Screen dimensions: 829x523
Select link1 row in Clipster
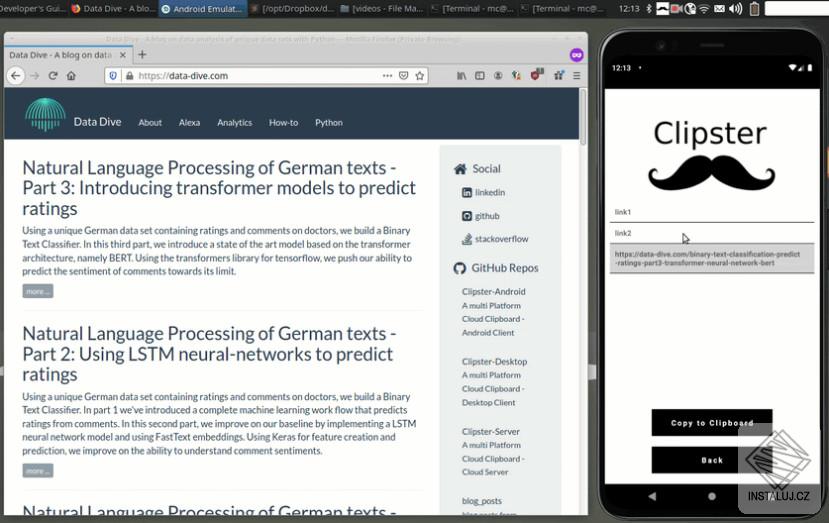712,213
